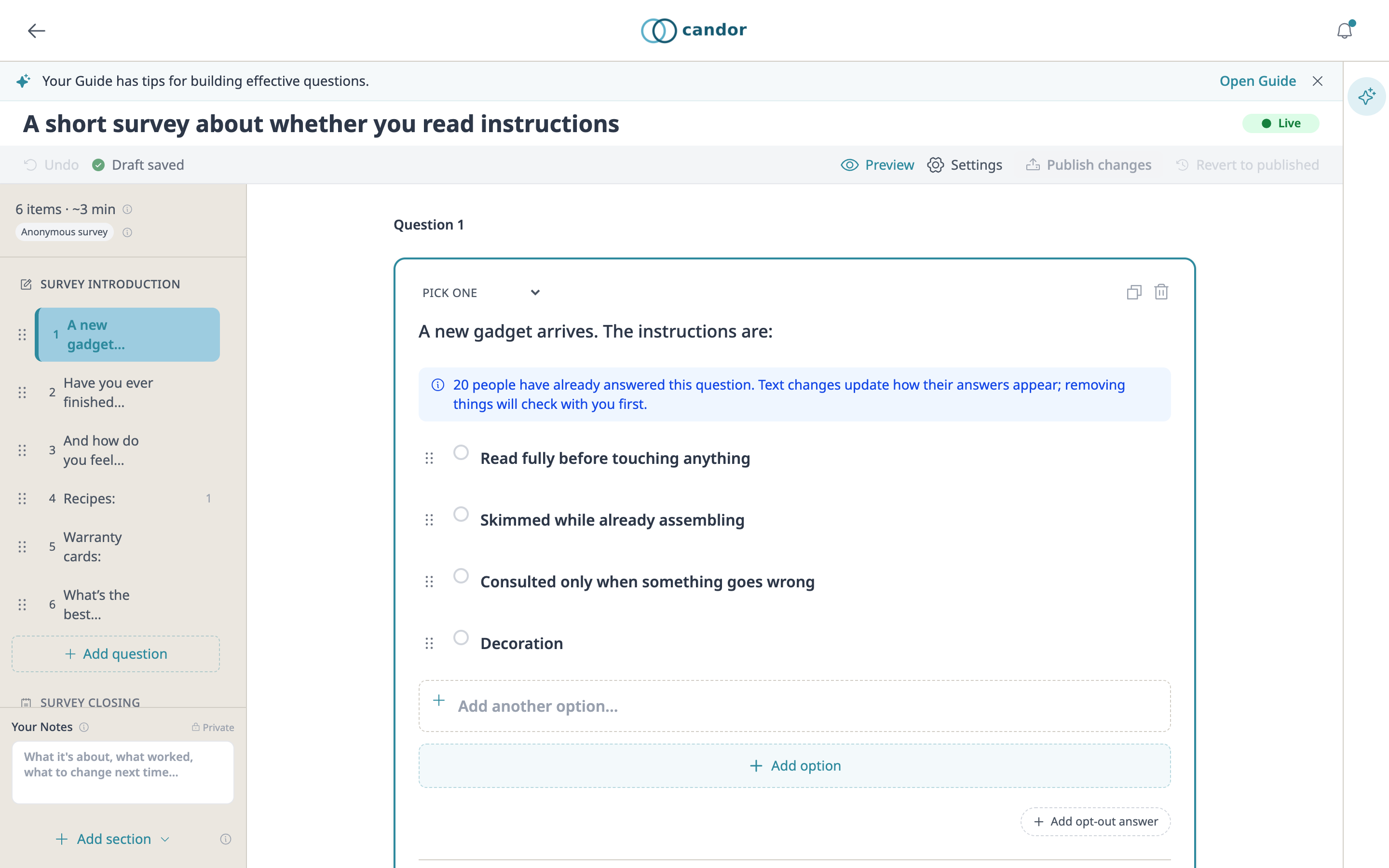The height and width of the screenshot is (868, 1389).
Task: Click the Survey Introduction edit icon
Action: [x=26, y=284]
